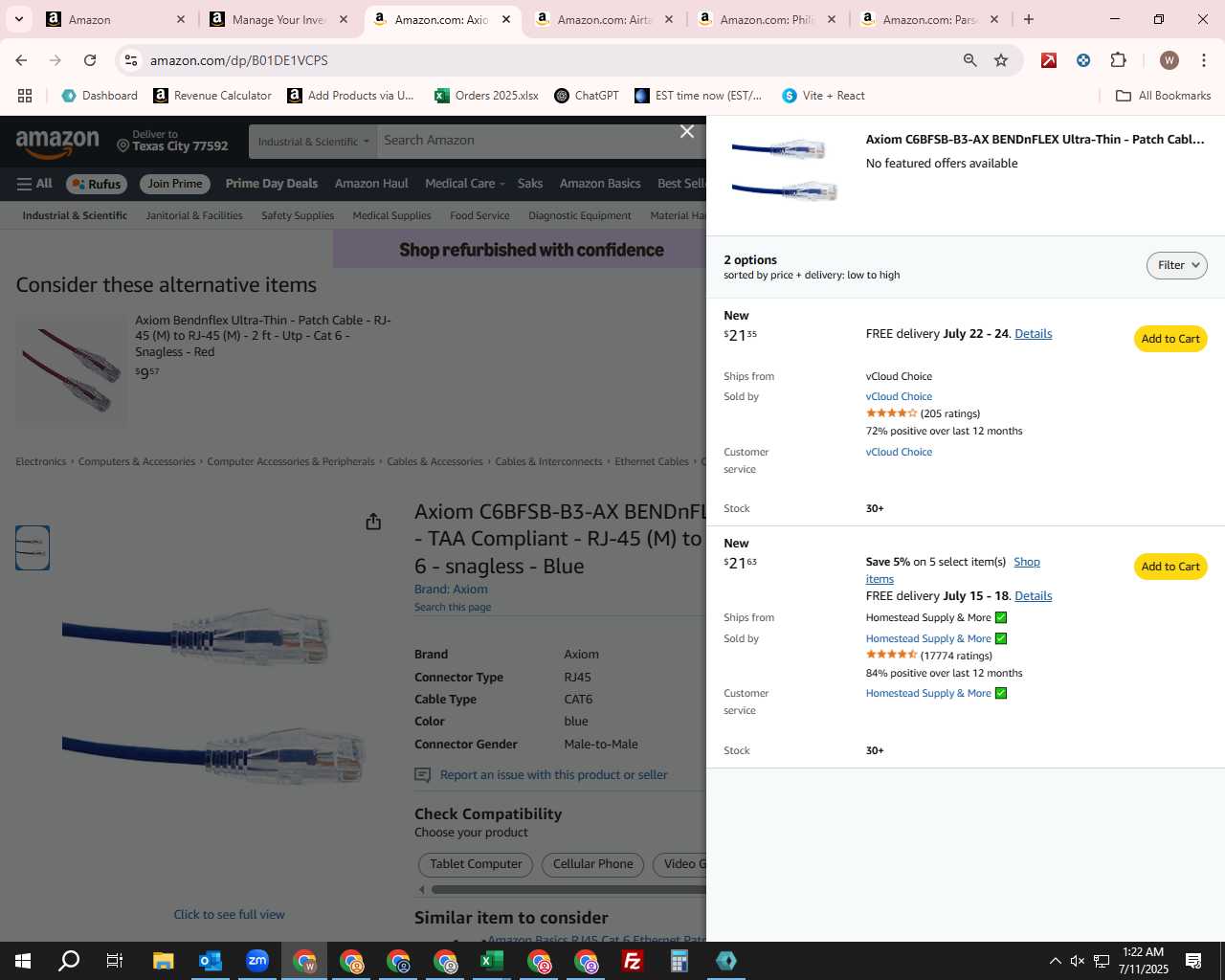1225x980 pixels.
Task: Open a new browser tab
Action: point(1029,19)
